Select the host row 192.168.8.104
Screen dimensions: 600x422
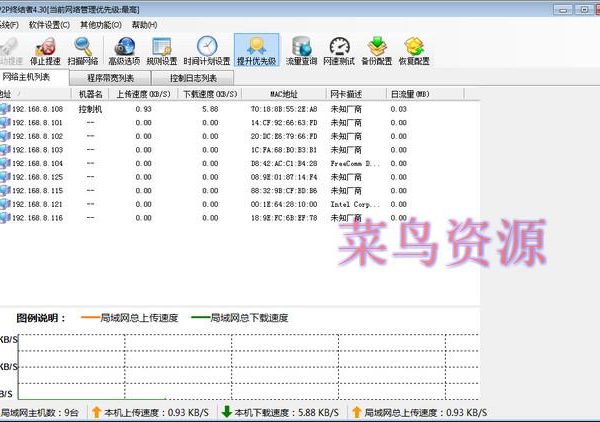point(38,163)
